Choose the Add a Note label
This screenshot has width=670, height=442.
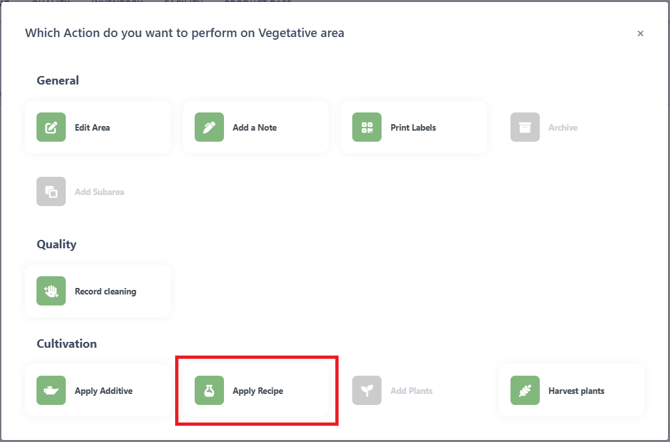tap(254, 127)
